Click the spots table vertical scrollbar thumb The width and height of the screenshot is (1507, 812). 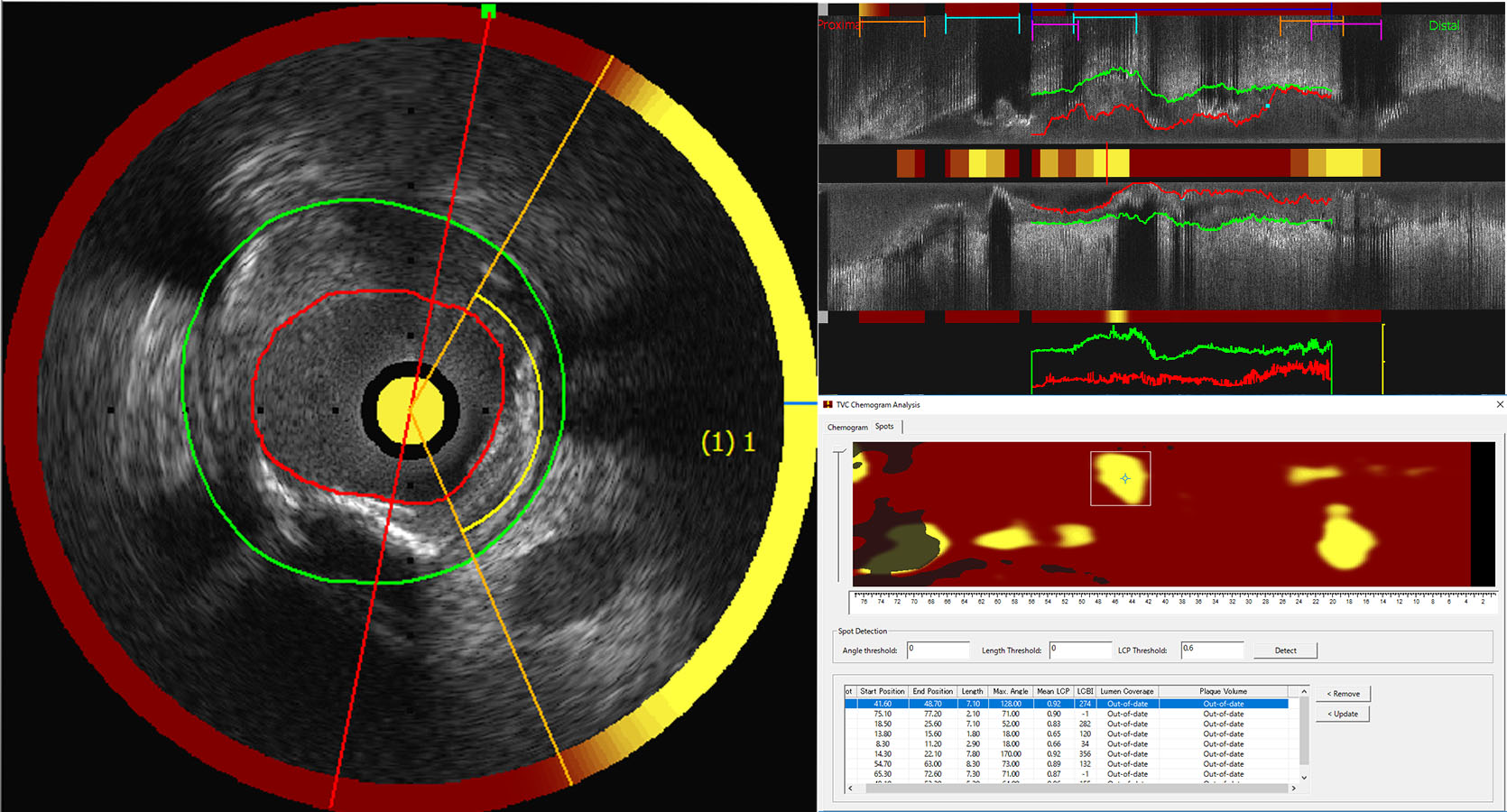tap(1304, 729)
